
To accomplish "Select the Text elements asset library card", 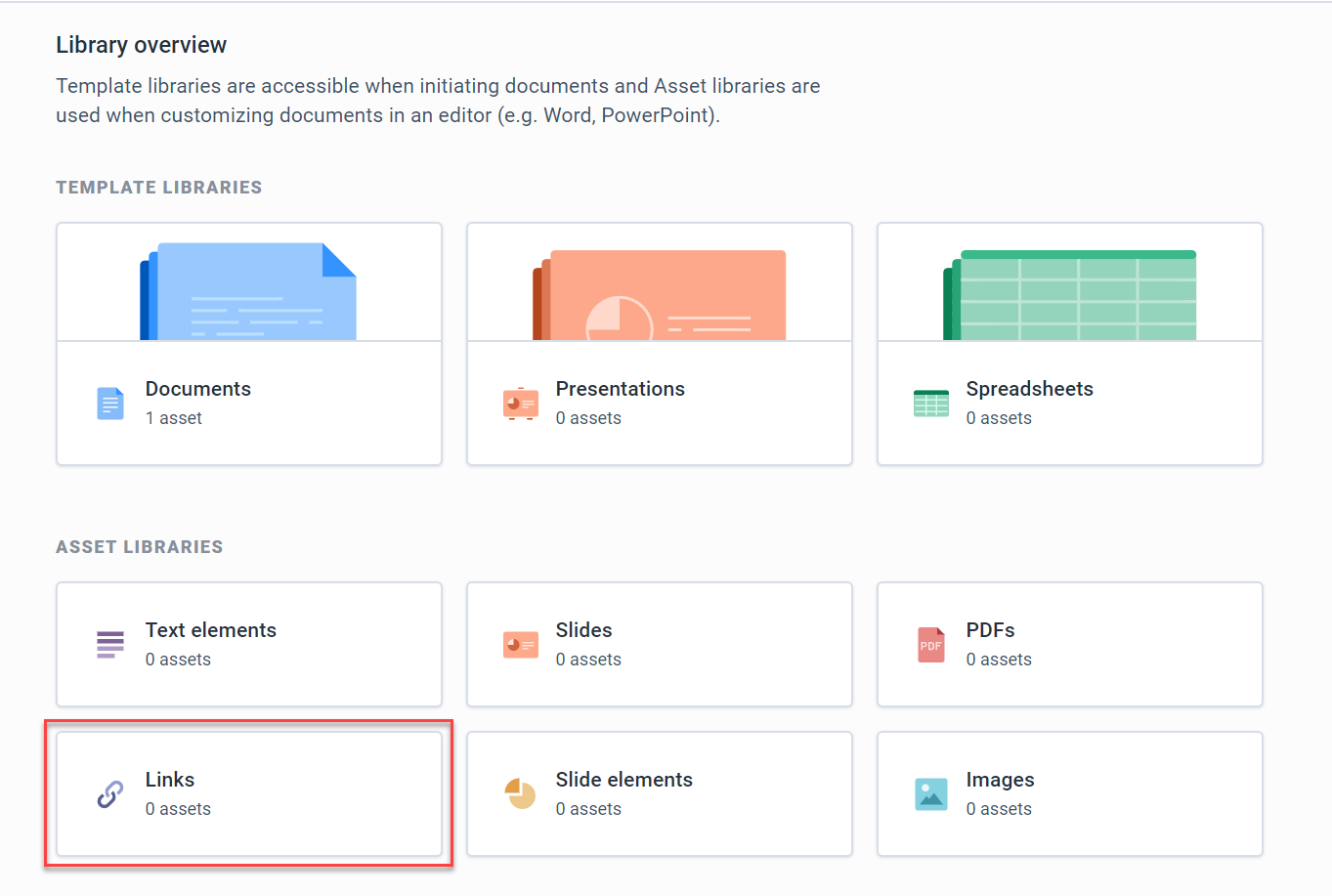I will coord(248,645).
